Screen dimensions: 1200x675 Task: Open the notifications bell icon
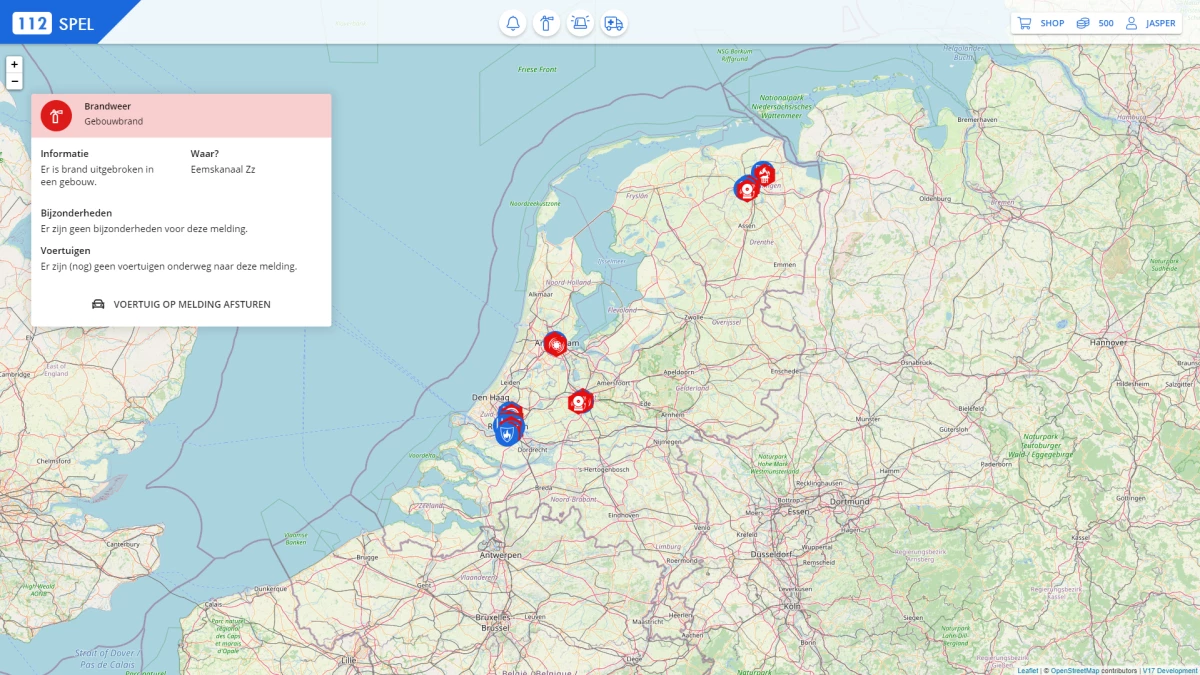pos(513,22)
